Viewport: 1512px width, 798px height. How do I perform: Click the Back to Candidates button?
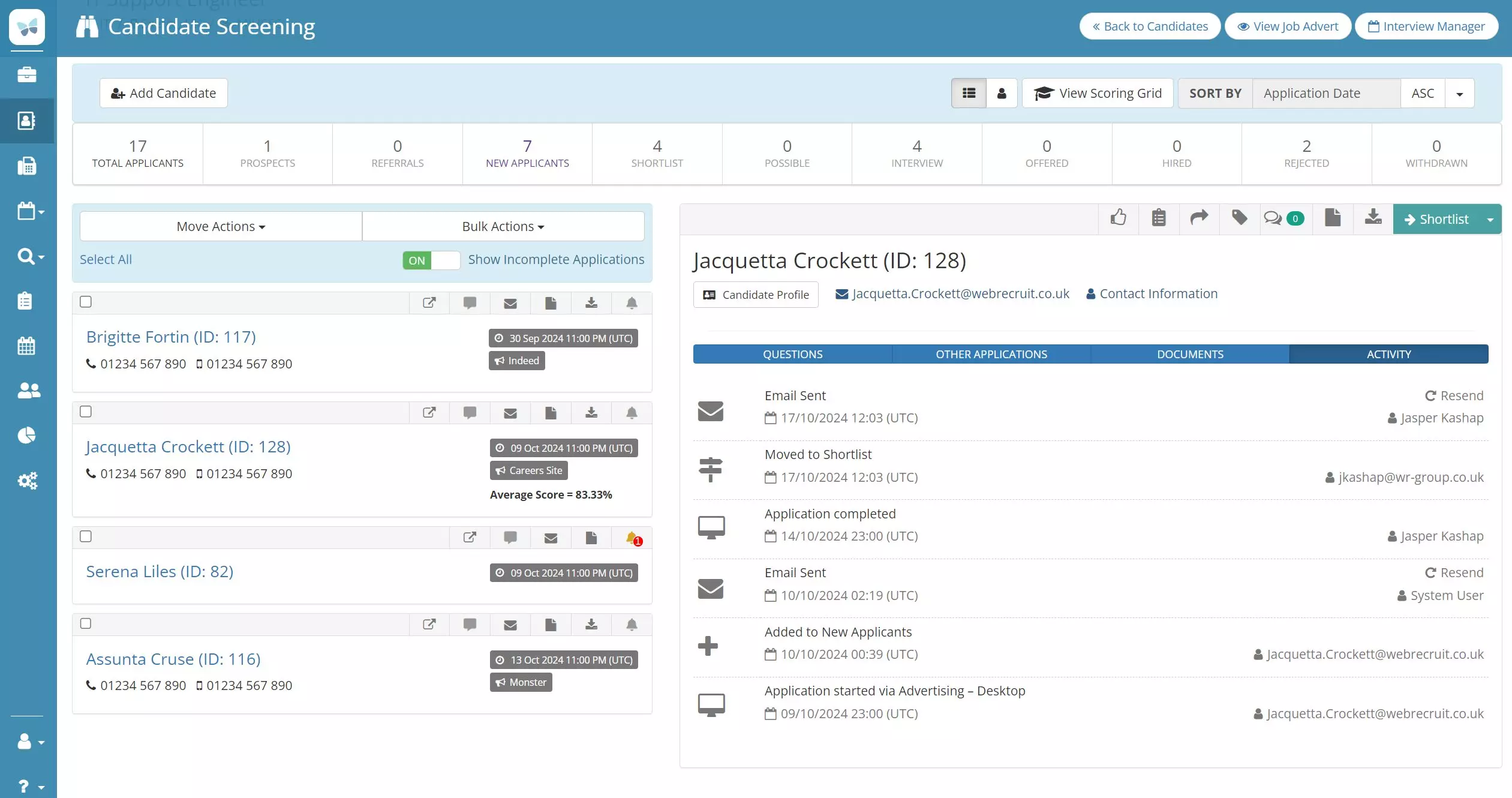pos(1149,26)
